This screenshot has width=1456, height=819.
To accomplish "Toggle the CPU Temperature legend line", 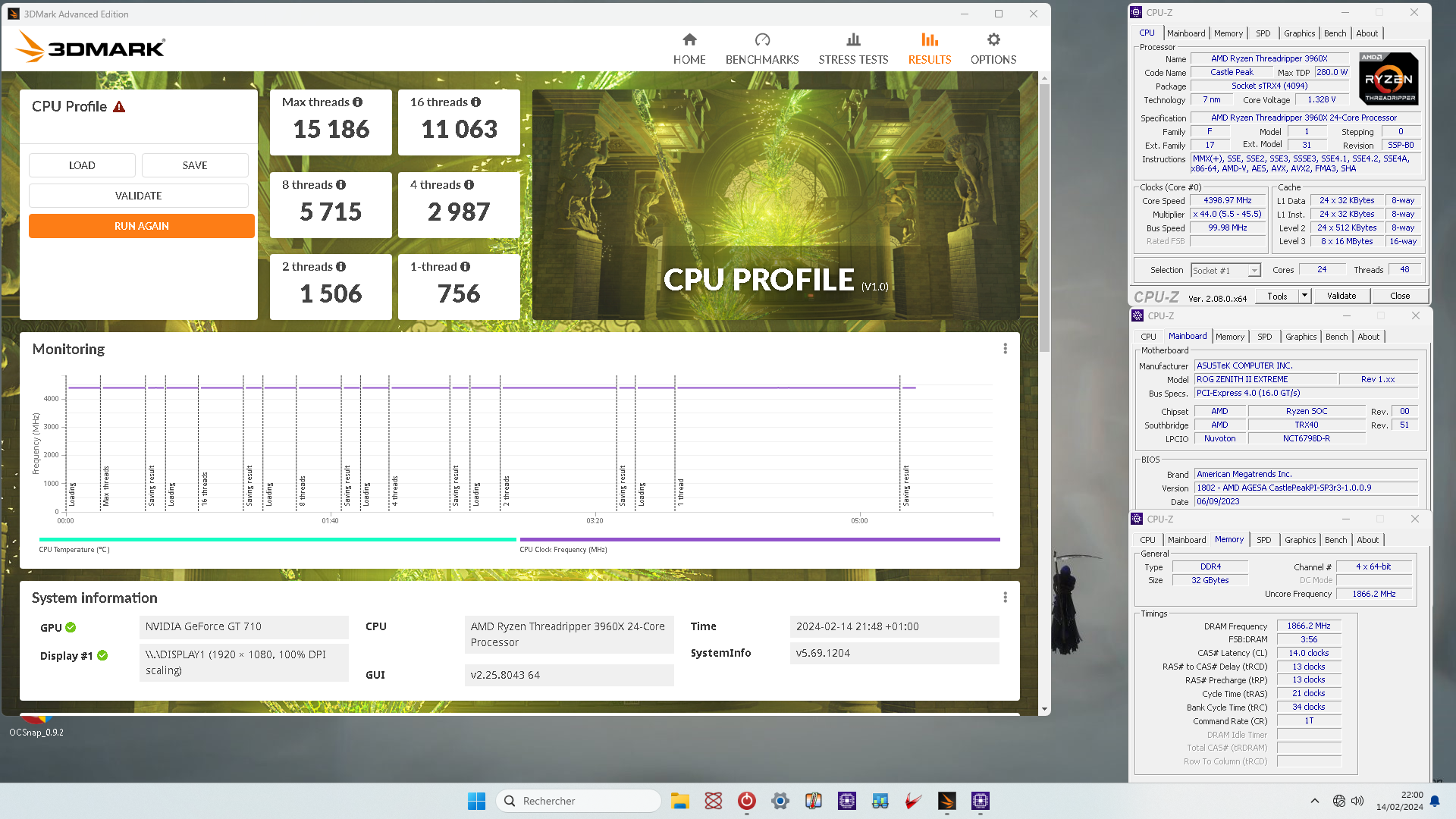I will tap(278, 539).
